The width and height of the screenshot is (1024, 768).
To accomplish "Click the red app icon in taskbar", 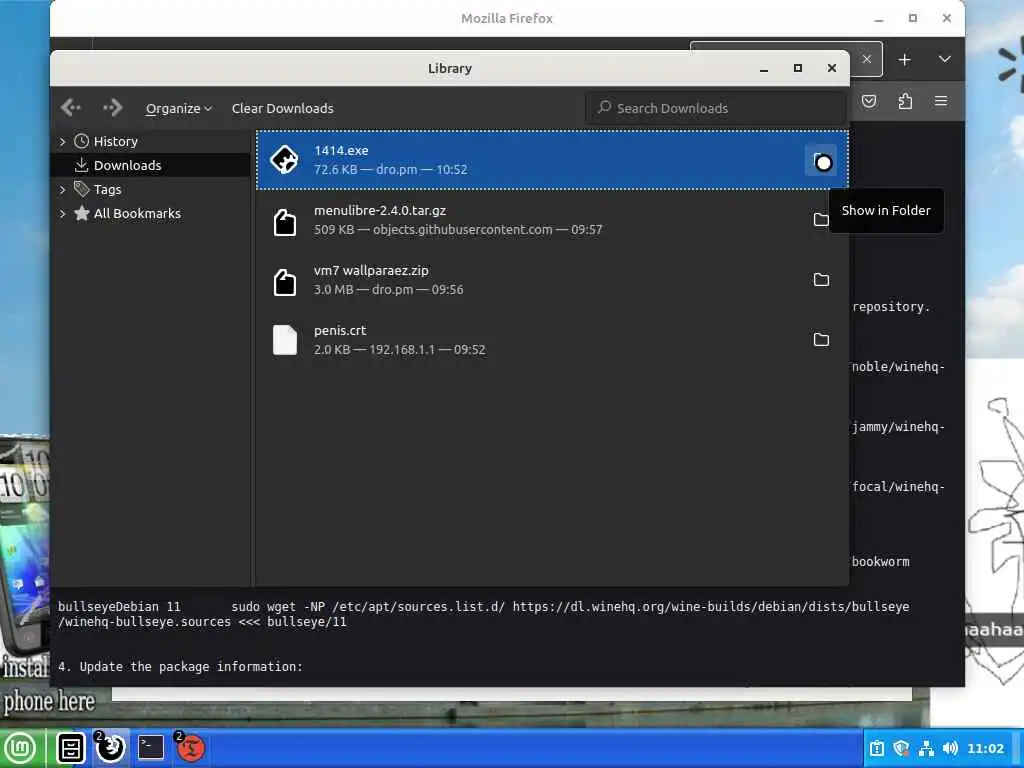I will pyautogui.click(x=190, y=747).
